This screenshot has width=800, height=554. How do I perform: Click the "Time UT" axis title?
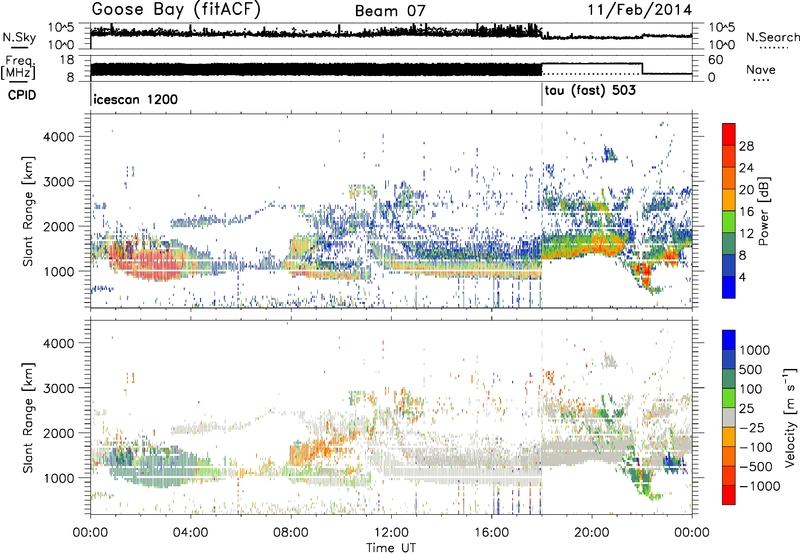click(x=391, y=547)
